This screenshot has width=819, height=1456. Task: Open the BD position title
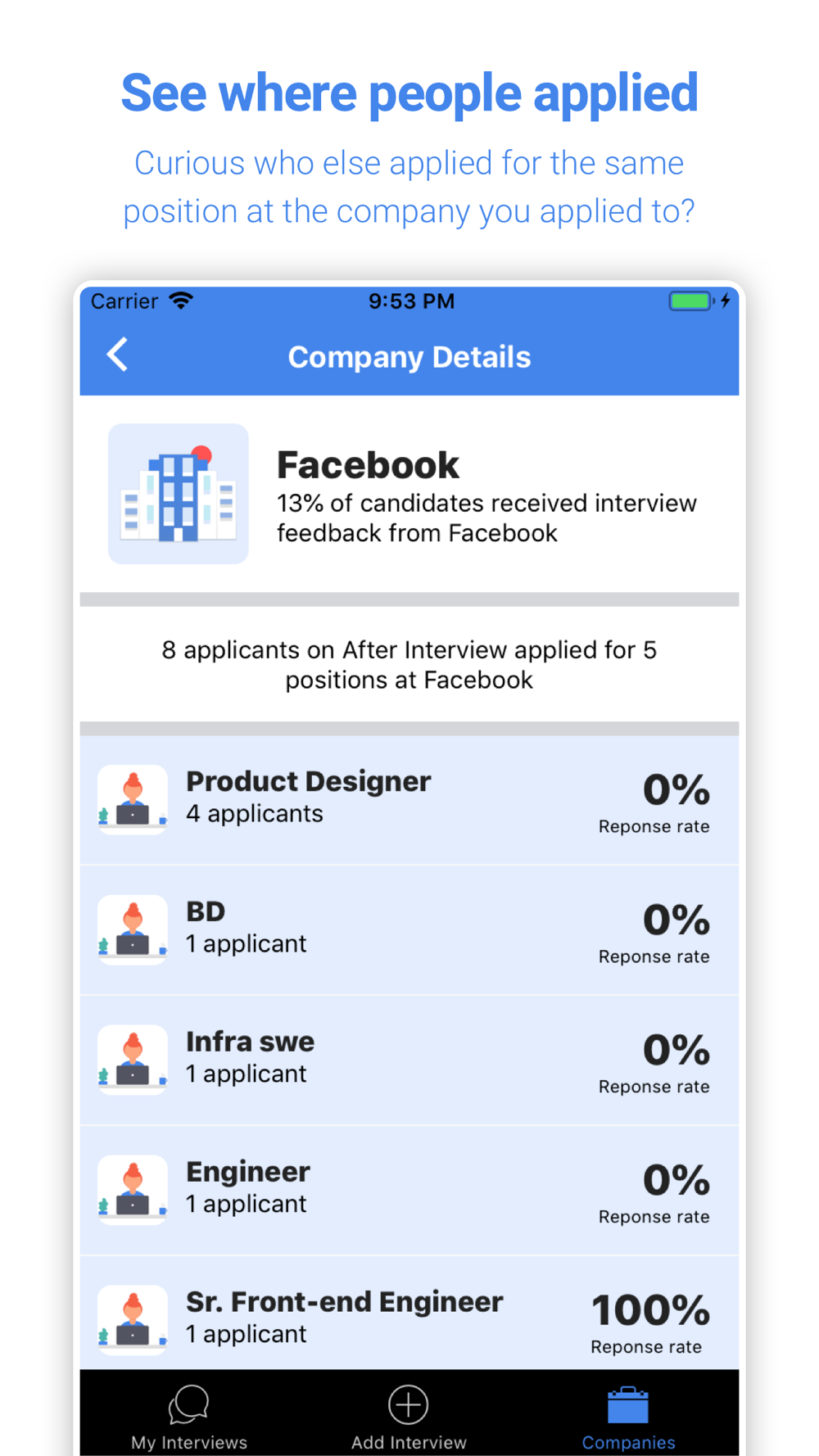[206, 911]
